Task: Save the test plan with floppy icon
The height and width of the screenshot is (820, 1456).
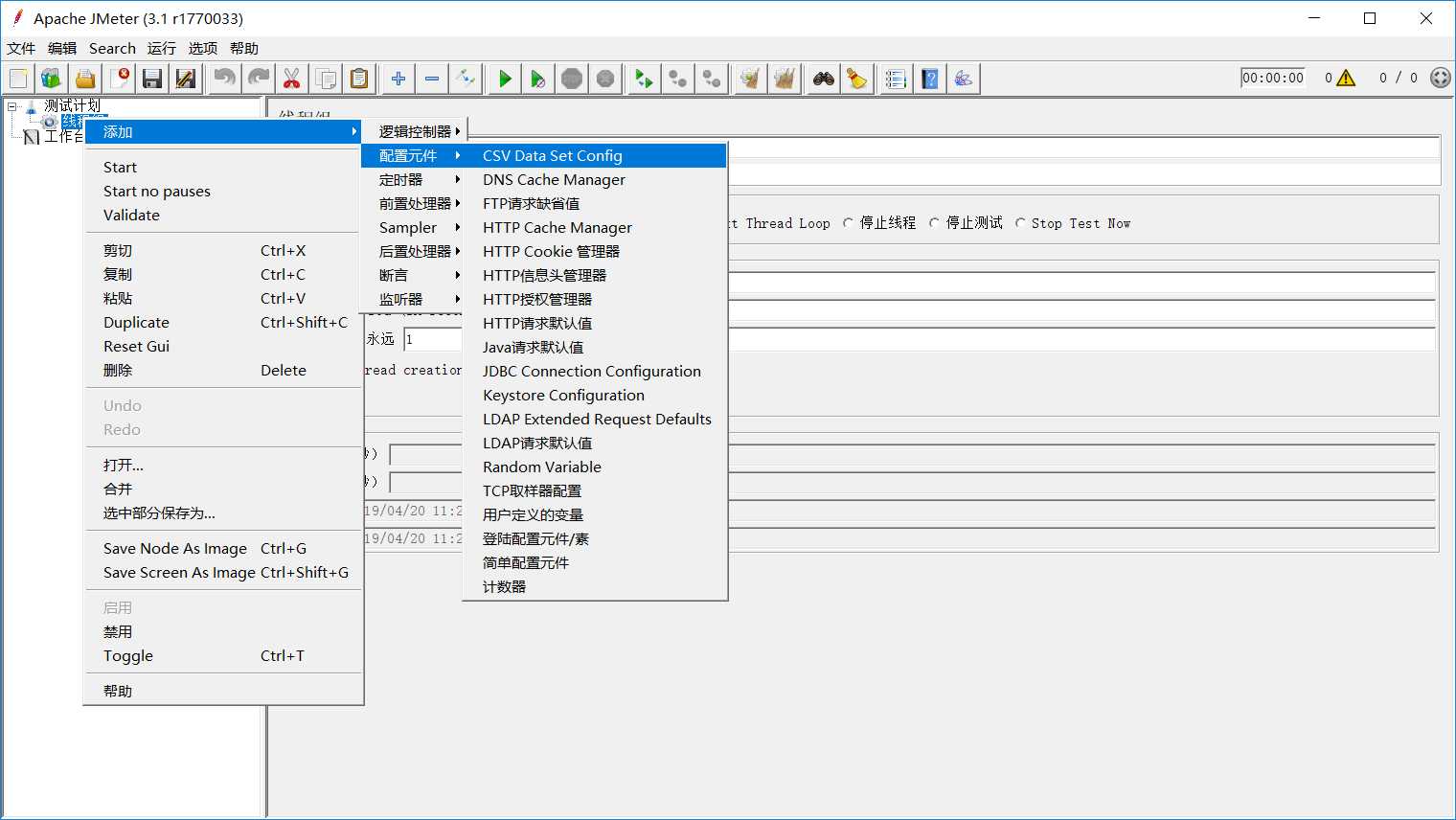Action: [x=152, y=79]
